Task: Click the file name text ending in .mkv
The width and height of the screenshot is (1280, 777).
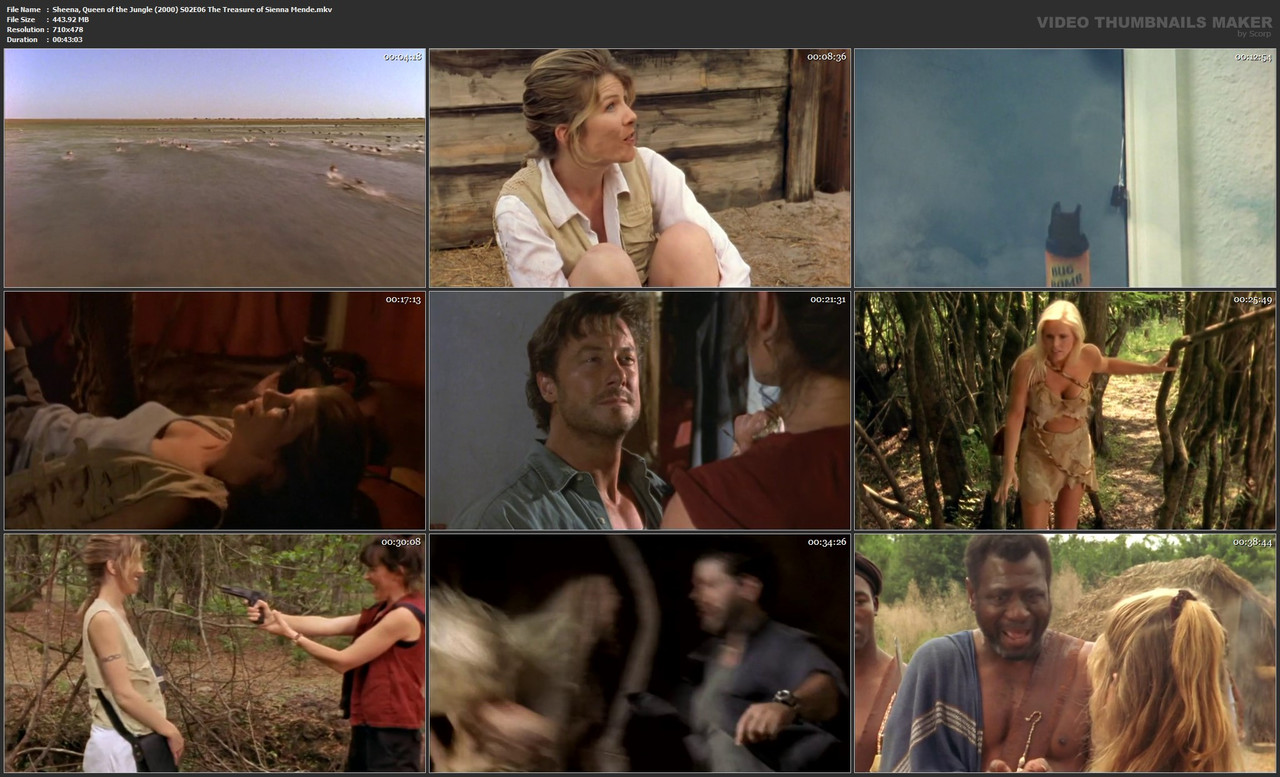Action: [x=192, y=9]
